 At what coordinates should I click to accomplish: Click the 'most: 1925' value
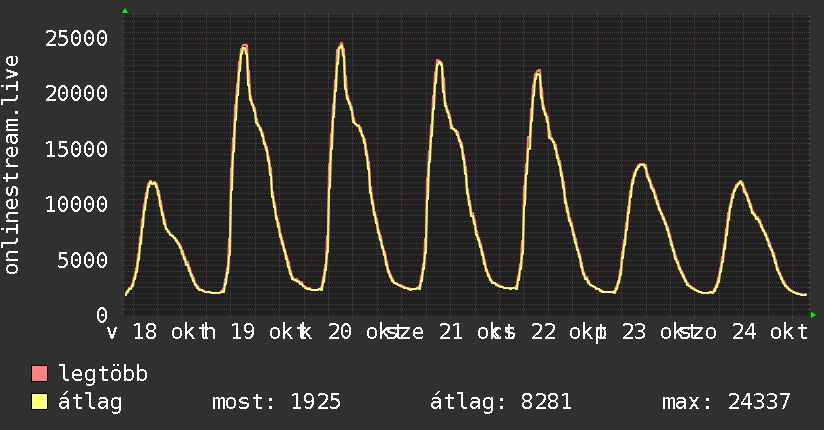tap(276, 402)
